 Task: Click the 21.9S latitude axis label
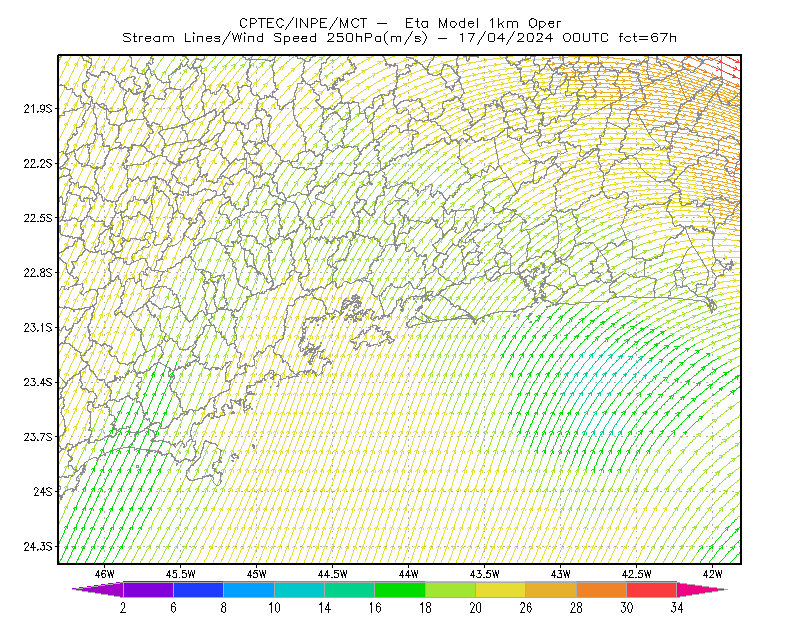point(38,109)
